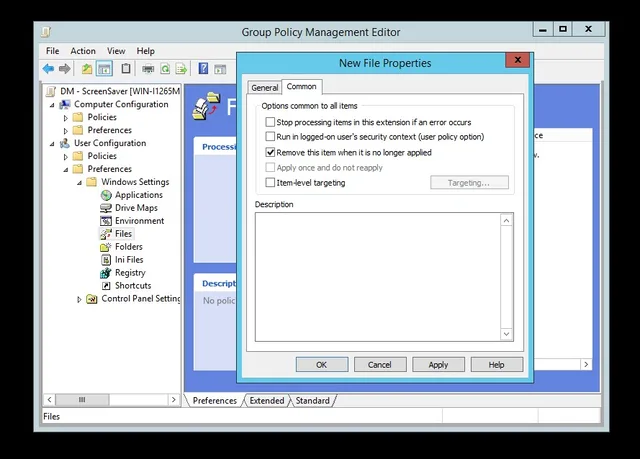Screen dimensions: 640x459
Task: Switch to the Standard bottom tab
Action: [313, 401]
